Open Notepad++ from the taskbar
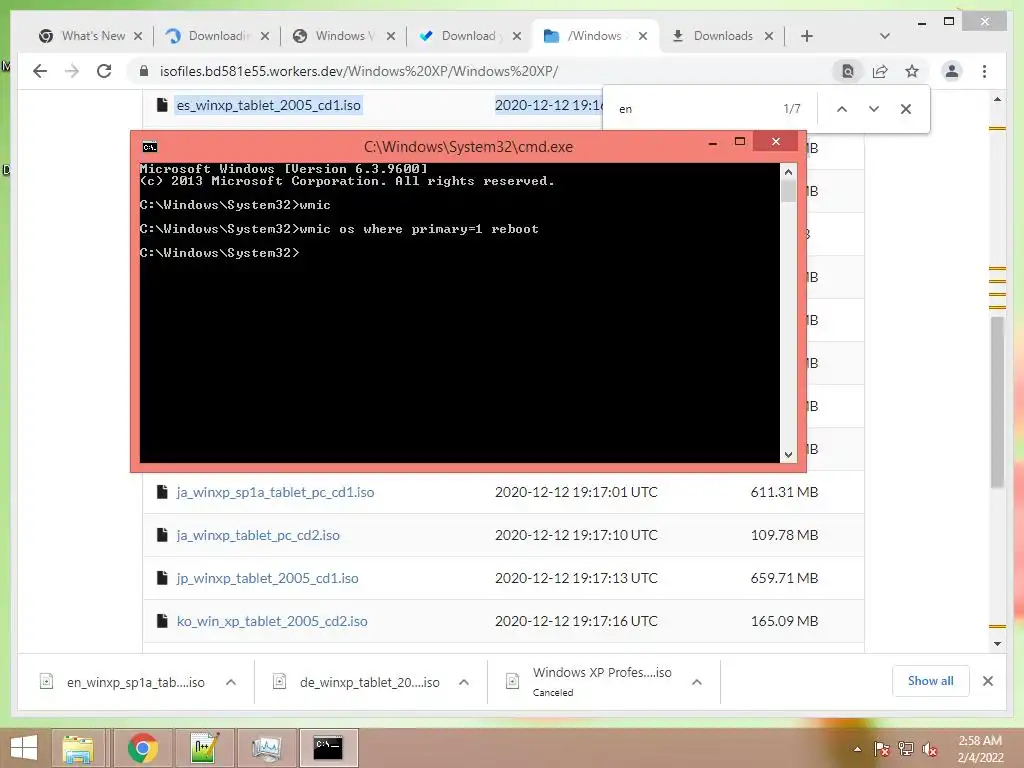This screenshot has width=1024, height=768. point(204,748)
